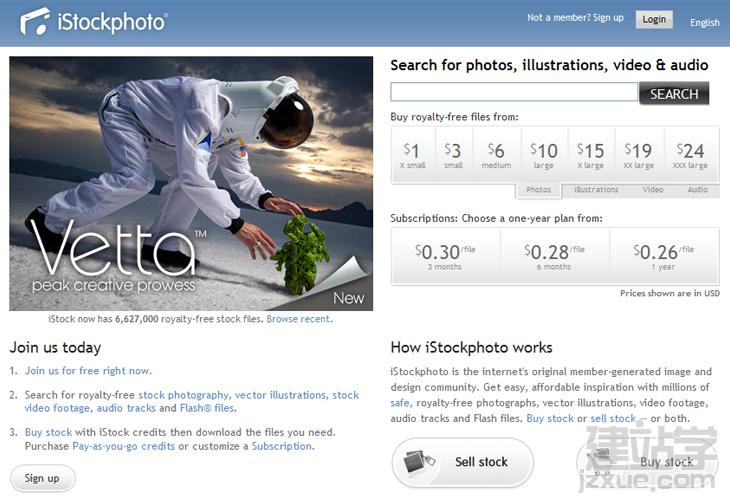Choose the $0.26 1 year plan
Viewport: 730px width, 500px height.
click(x=663, y=257)
